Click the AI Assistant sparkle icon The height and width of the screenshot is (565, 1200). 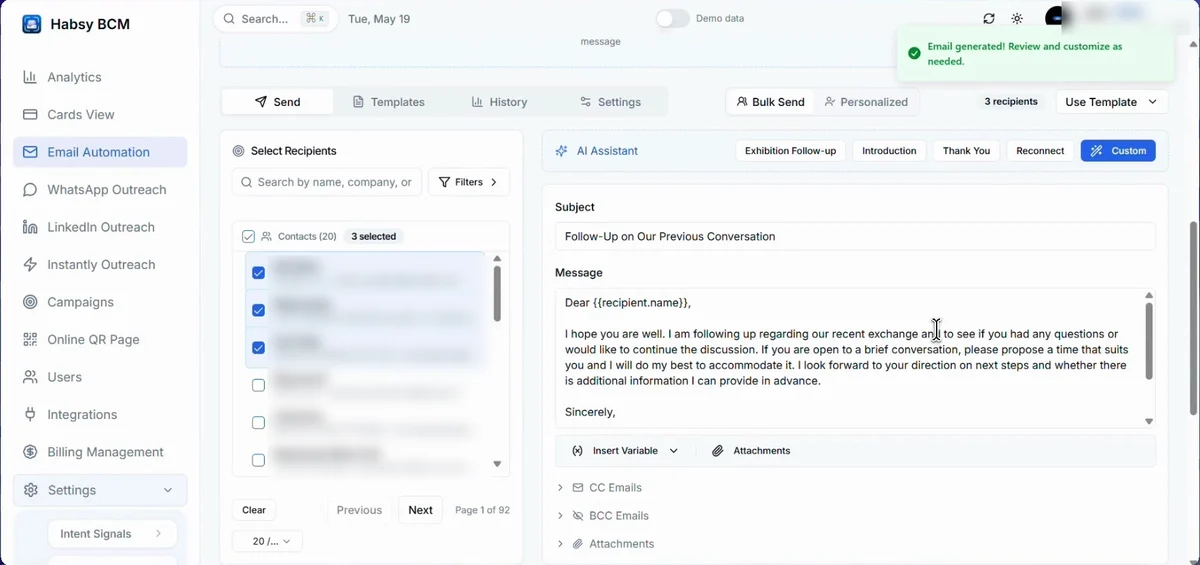tap(562, 151)
